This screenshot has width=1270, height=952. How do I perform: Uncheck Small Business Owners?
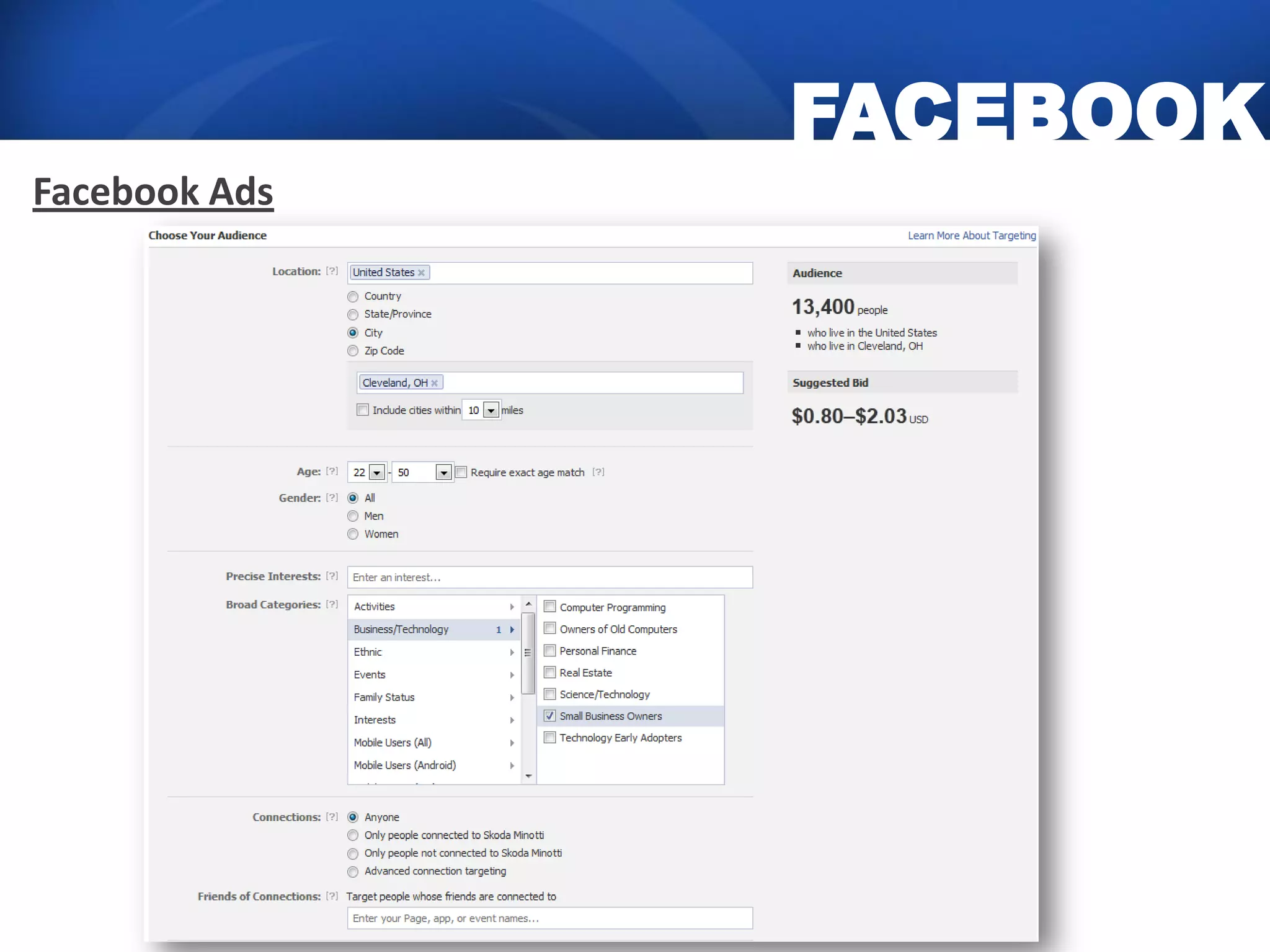pyautogui.click(x=549, y=716)
